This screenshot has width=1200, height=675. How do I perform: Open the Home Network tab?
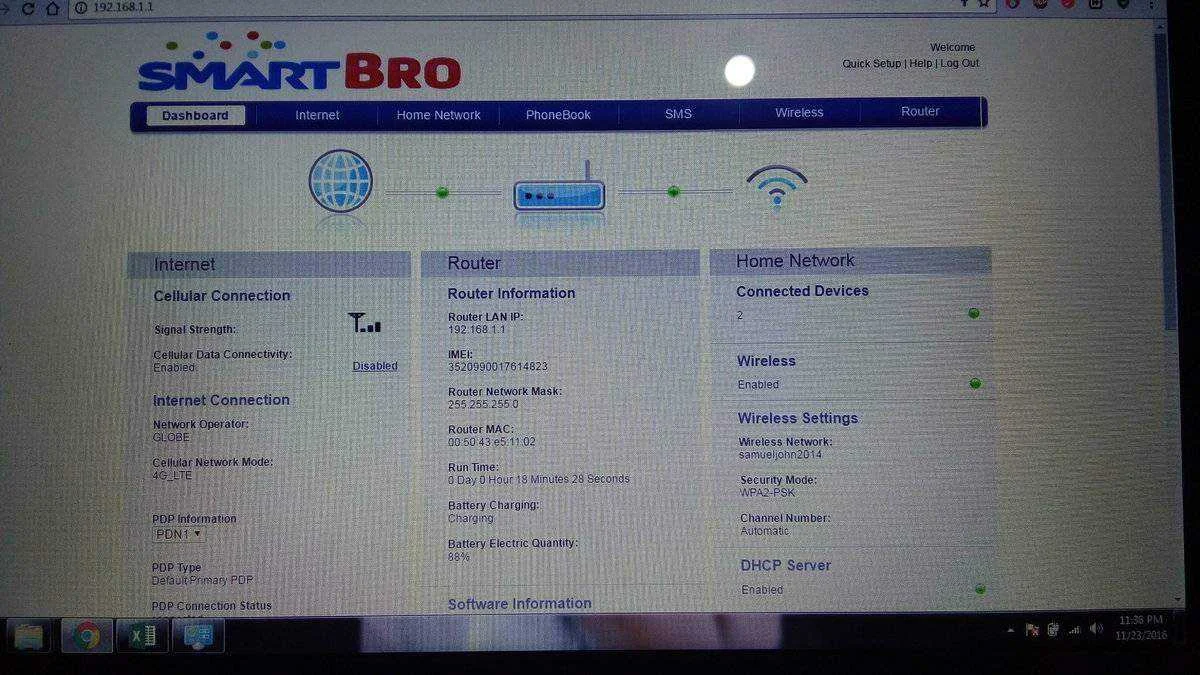(x=438, y=115)
